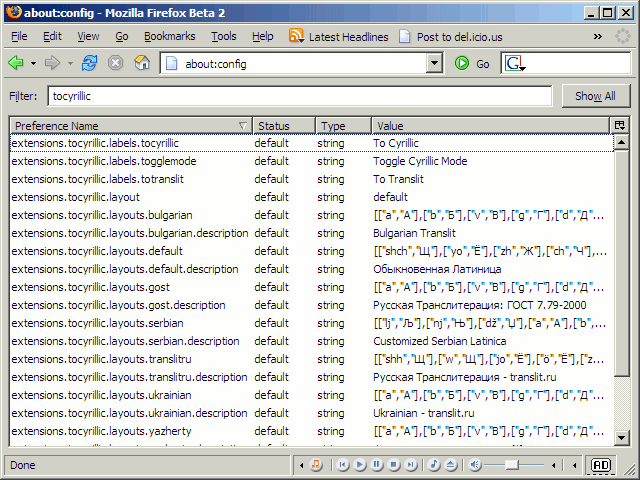The width and height of the screenshot is (640, 480).
Task: Select extensions.tocyrillic.layouts.bulgarian.description row
Action: coord(312,233)
